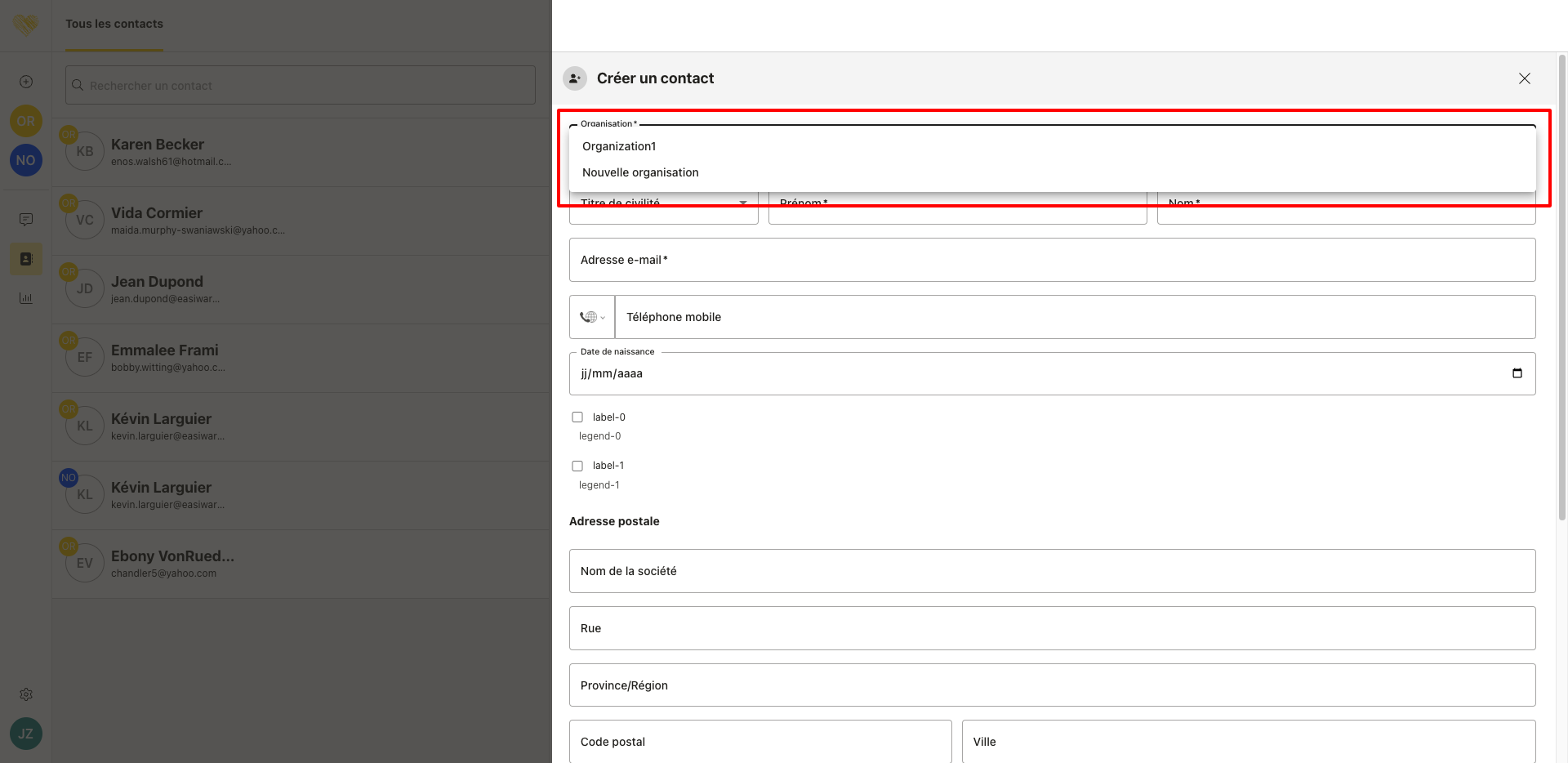Open the Jean Dupond contact entry
This screenshot has width=1568, height=763.
point(157,289)
